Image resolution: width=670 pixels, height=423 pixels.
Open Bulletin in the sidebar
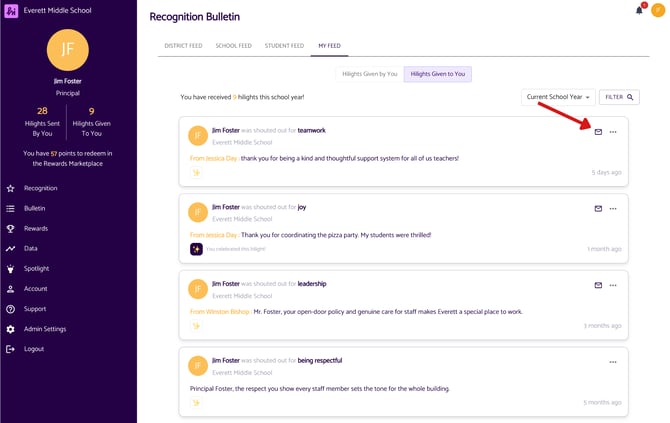(x=35, y=209)
